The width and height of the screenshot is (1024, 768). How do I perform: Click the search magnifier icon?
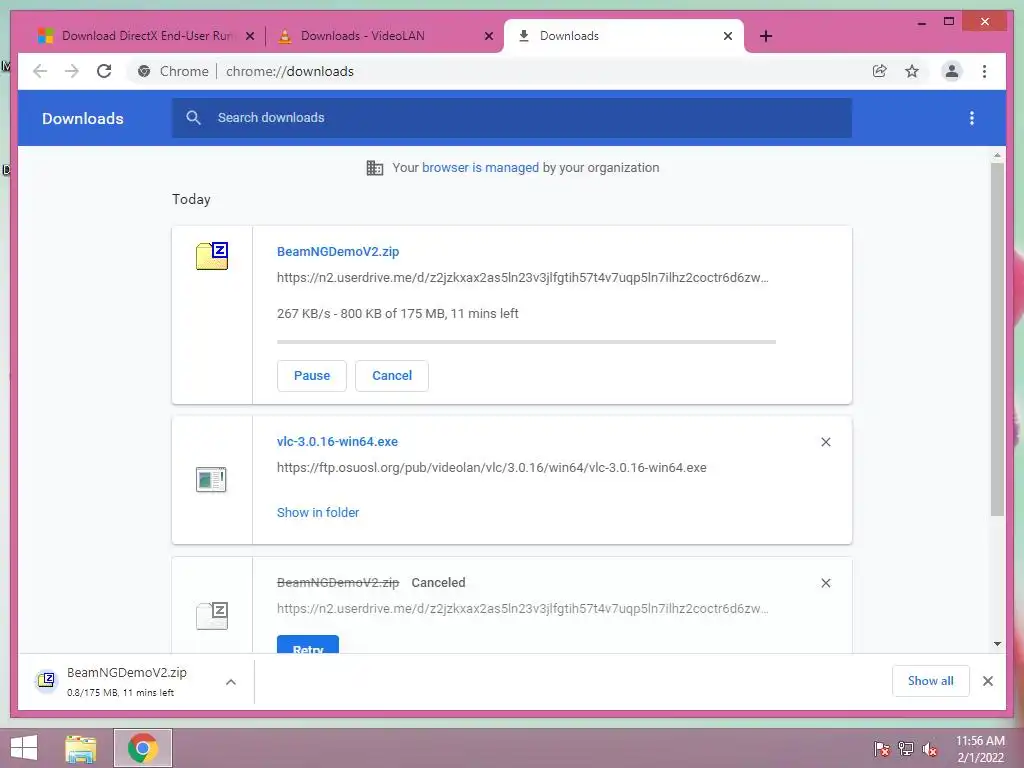pyautogui.click(x=193, y=118)
